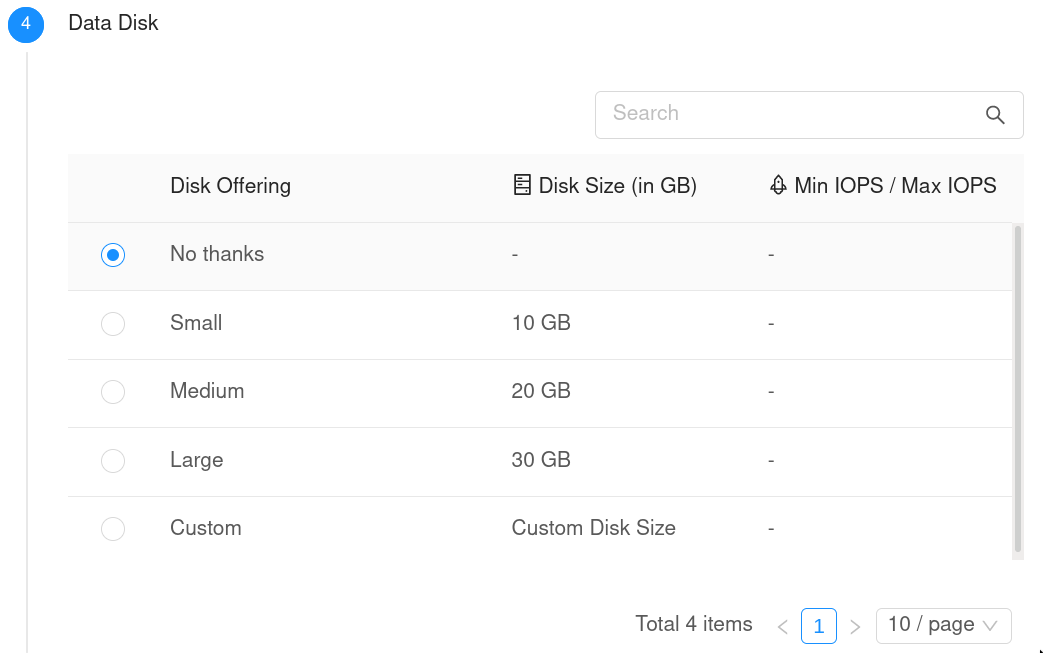Open the 10 / page dropdown

click(x=943, y=625)
